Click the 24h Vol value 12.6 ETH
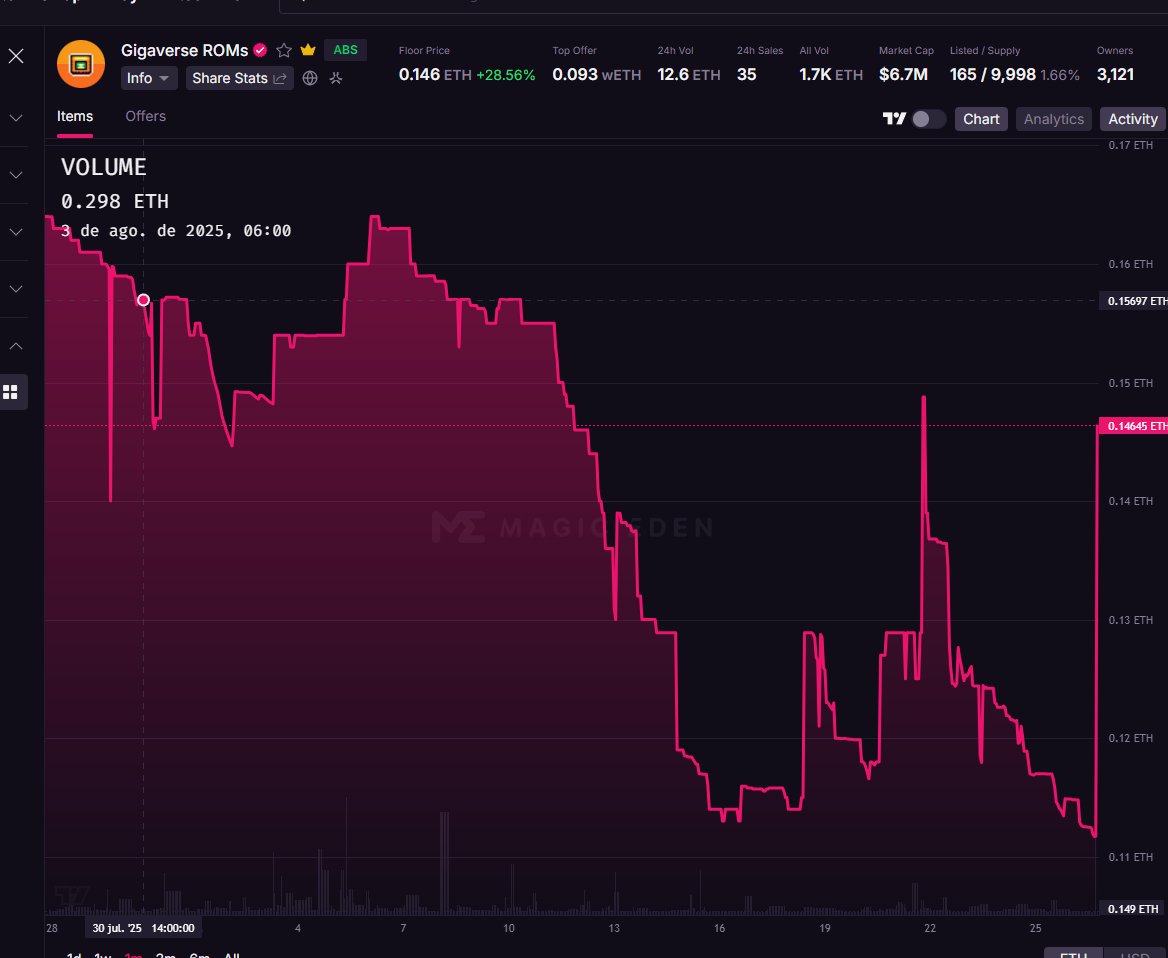The image size is (1168, 958). click(688, 74)
